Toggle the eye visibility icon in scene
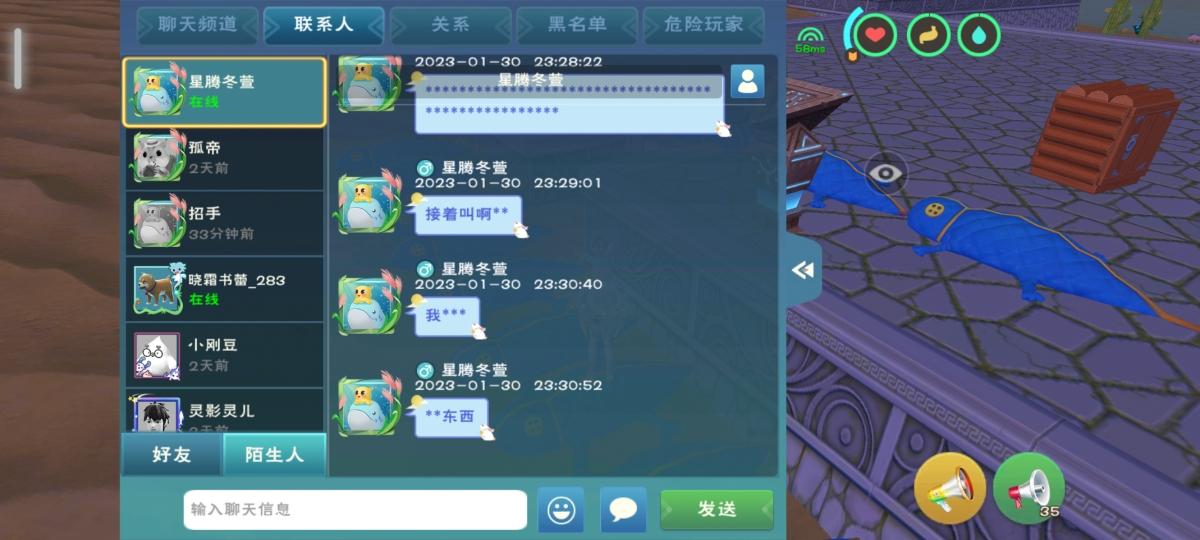Screen dimensions: 1200x540 (885, 173)
